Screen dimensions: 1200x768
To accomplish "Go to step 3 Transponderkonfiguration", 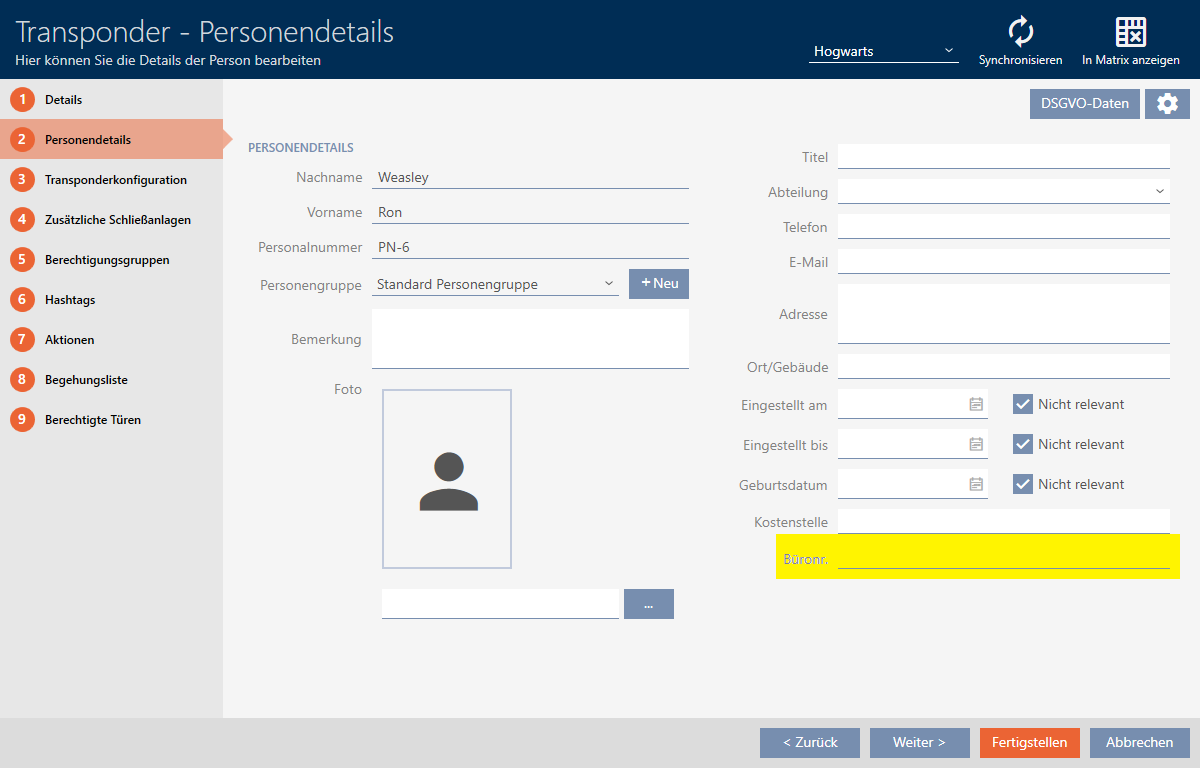I will [115, 180].
